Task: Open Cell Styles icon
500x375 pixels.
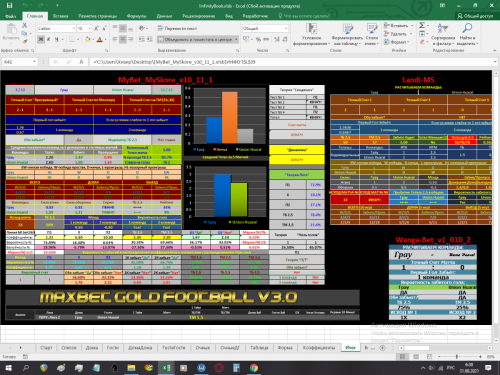Action: [x=372, y=29]
